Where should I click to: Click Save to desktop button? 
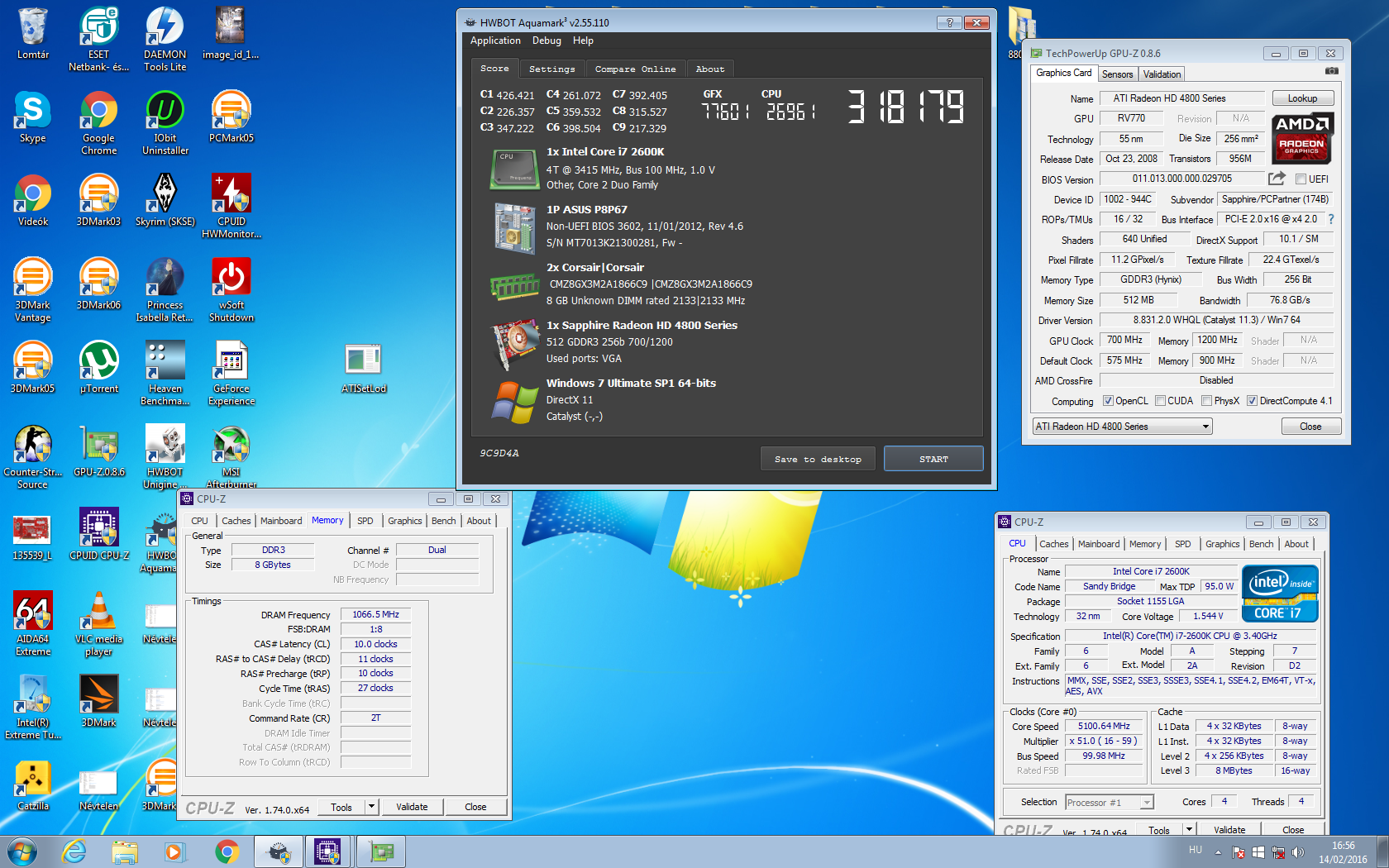tap(818, 460)
